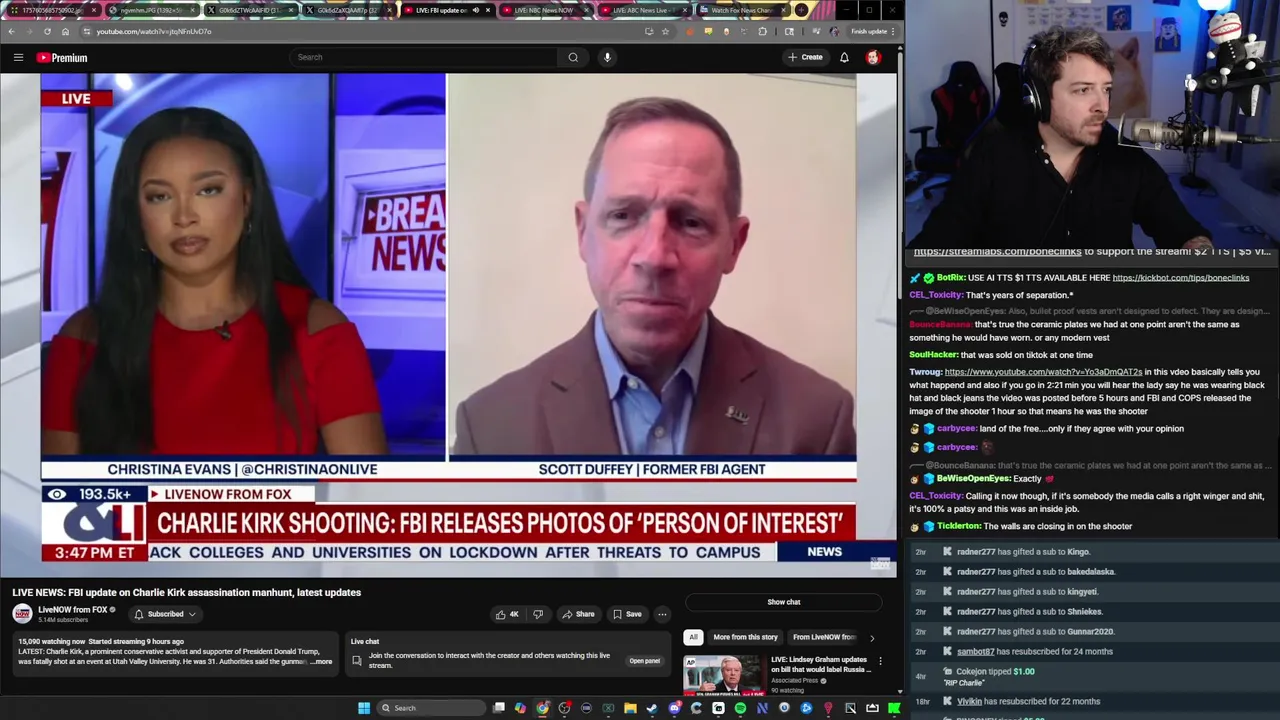Mute the FBI update tab speaker icon
Viewport: 1280px width, 720px height.
point(476,10)
